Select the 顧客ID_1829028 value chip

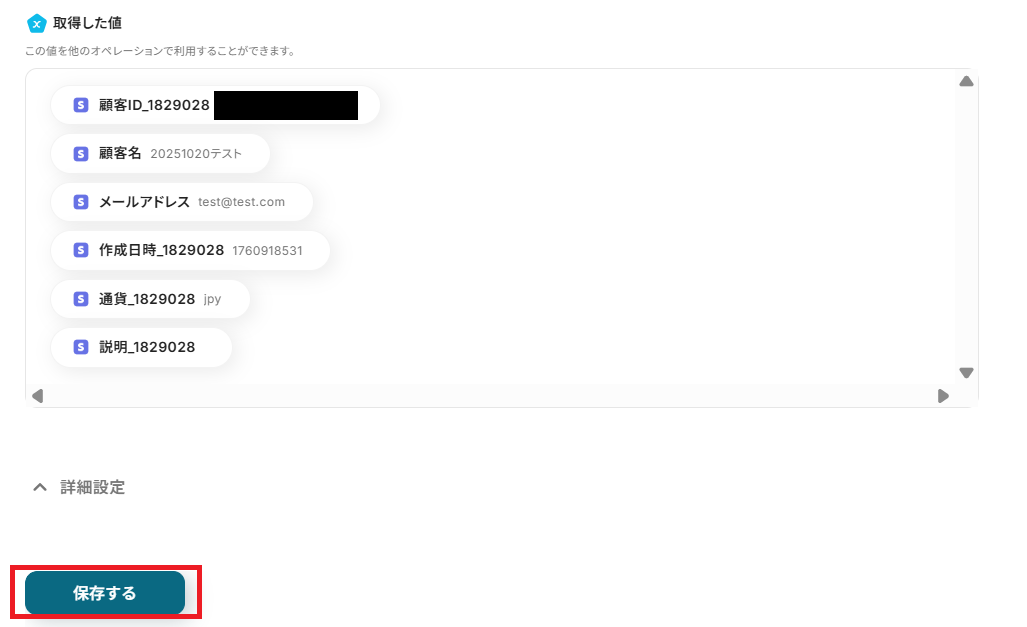tap(215, 105)
